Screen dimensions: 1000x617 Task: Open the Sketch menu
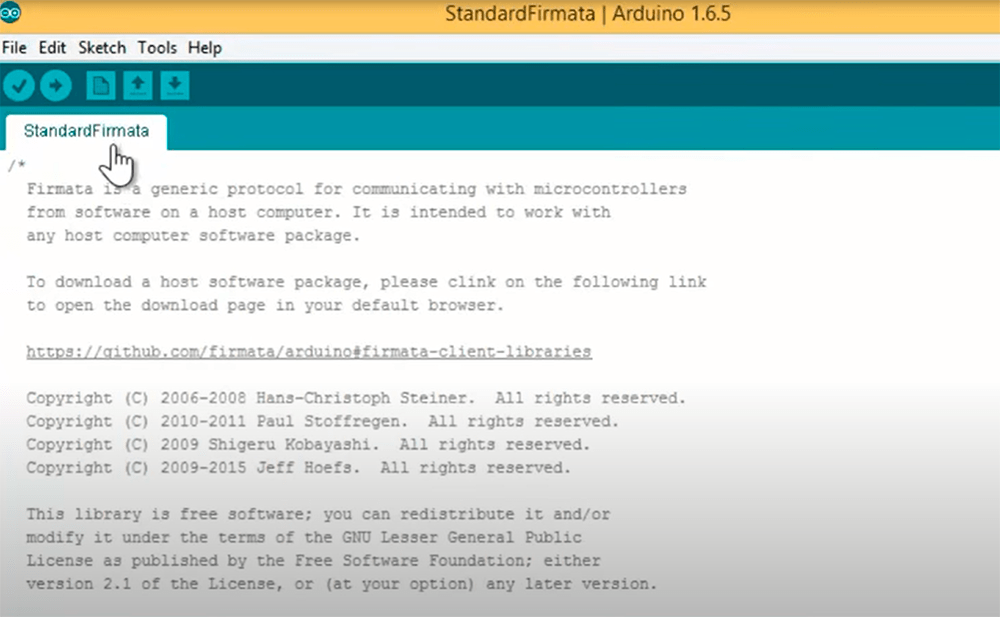click(102, 48)
